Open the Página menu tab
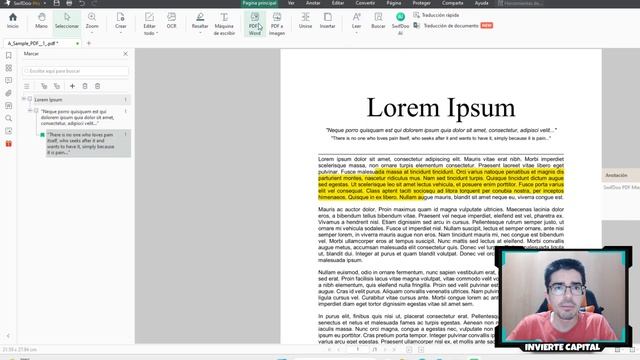 click(x=394, y=3)
